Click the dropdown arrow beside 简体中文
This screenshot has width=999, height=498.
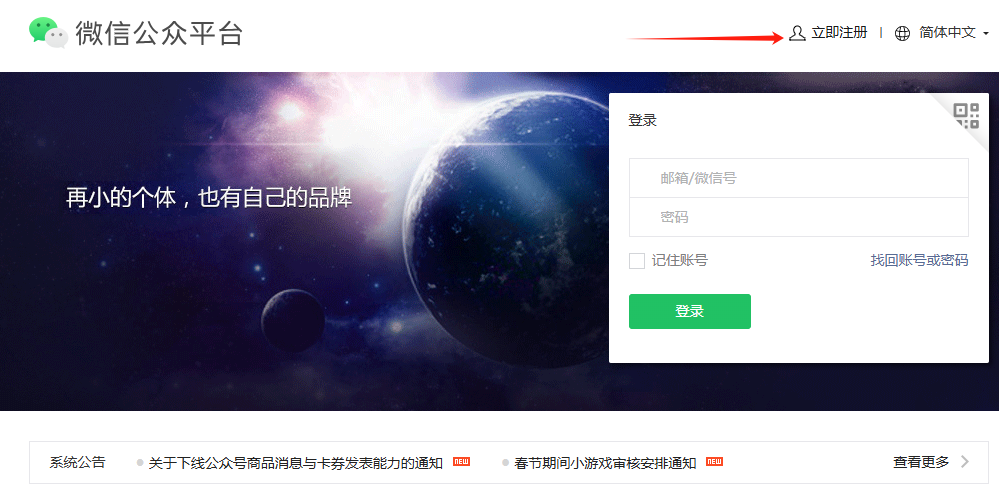(986, 34)
